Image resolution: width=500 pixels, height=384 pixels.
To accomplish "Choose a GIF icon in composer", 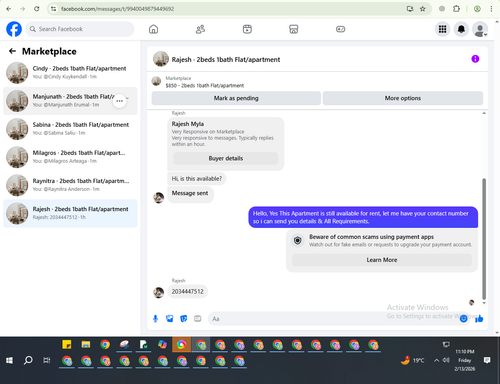I will [198, 319].
